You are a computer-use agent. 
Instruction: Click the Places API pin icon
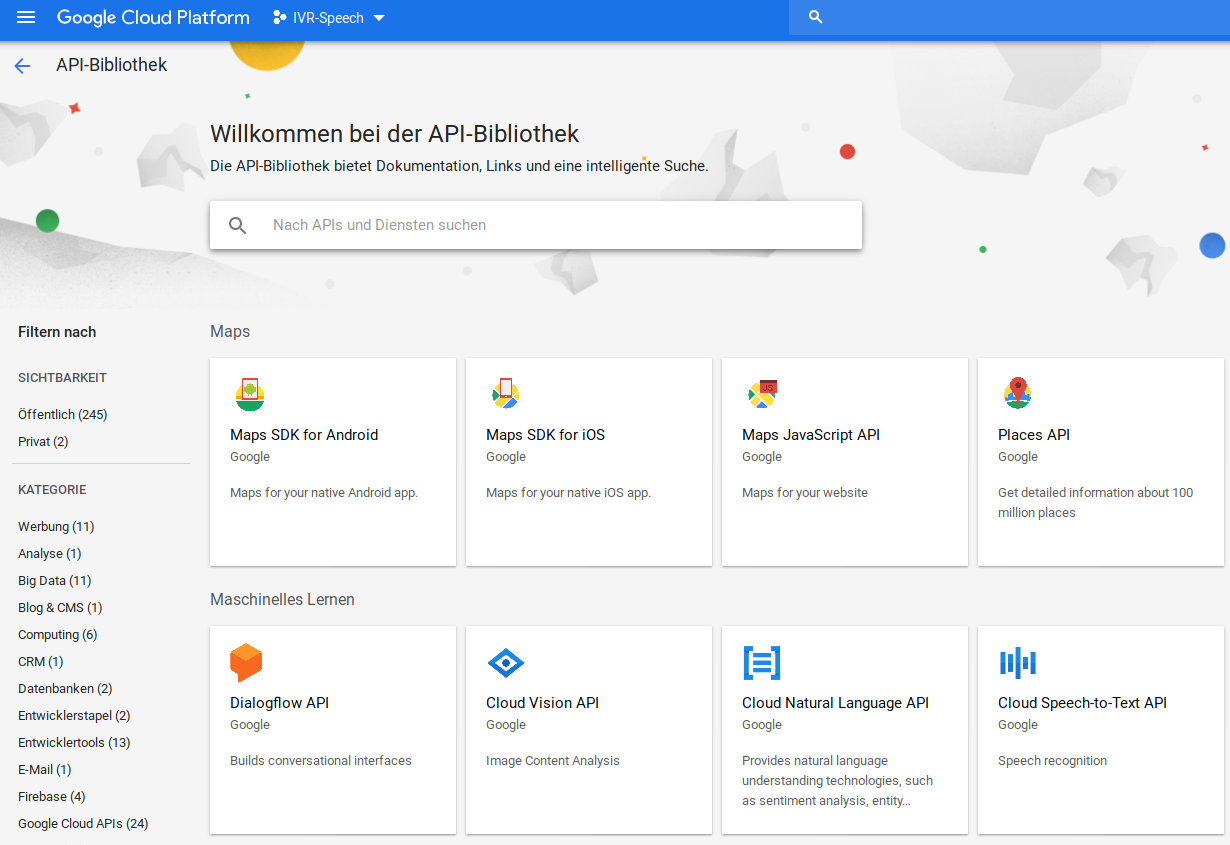click(1017, 393)
